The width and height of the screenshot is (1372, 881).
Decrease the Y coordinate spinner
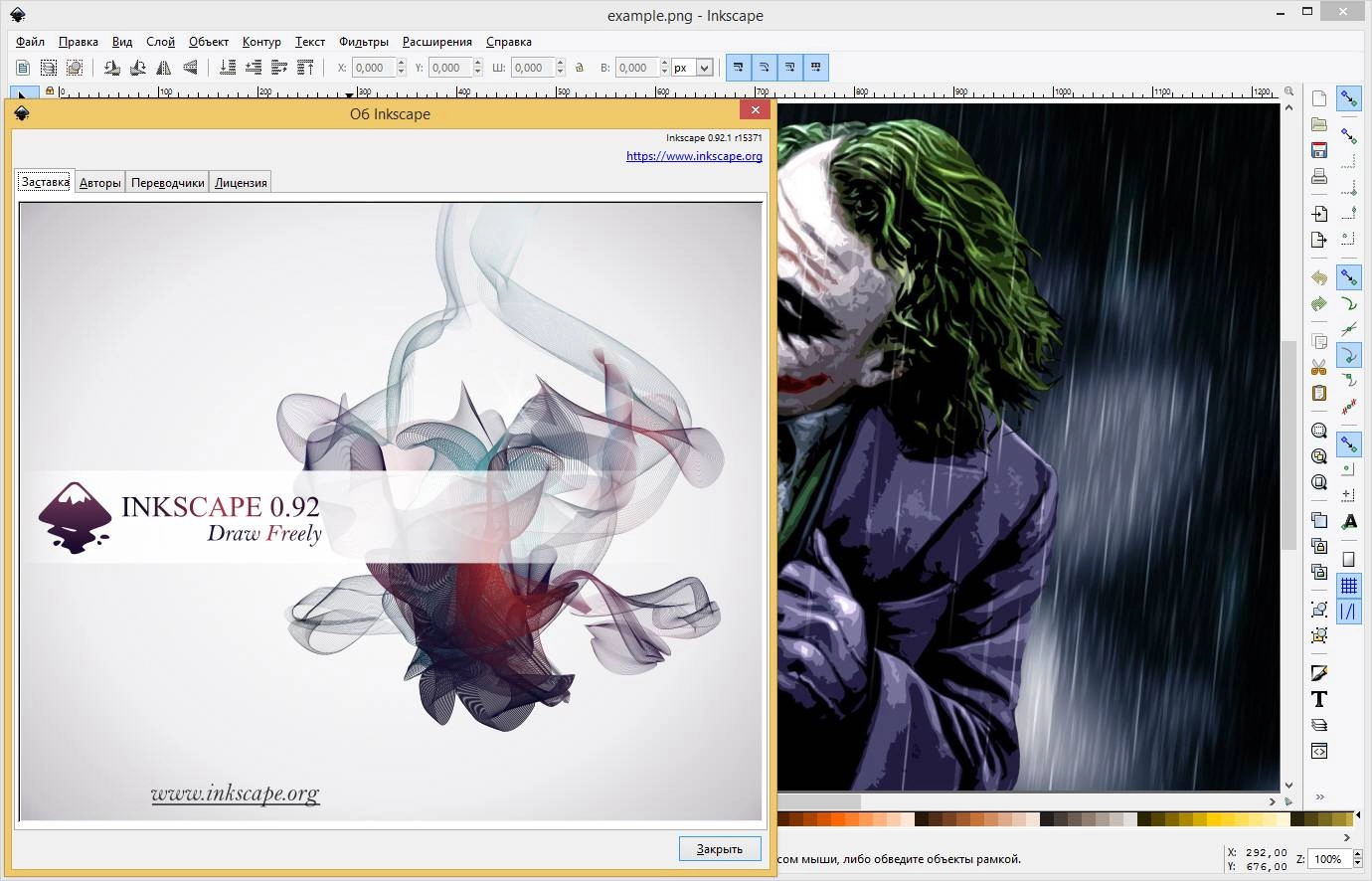479,73
